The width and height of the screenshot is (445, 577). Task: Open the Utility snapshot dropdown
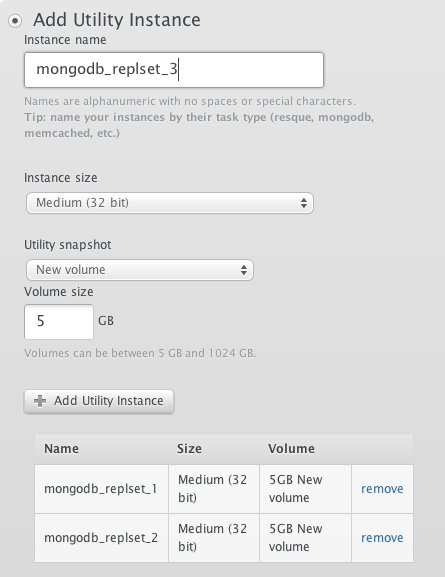point(140,270)
